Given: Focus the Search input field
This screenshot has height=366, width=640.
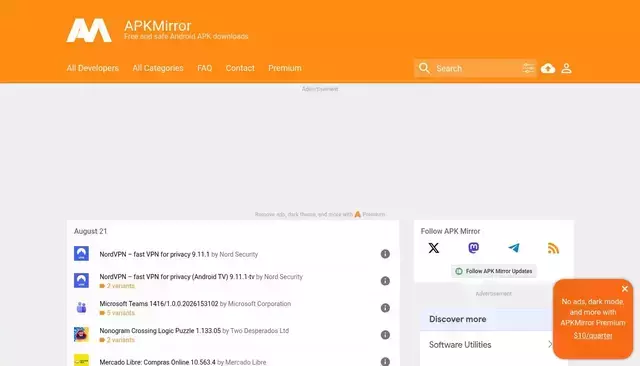Looking at the screenshot, I should click(x=477, y=68).
